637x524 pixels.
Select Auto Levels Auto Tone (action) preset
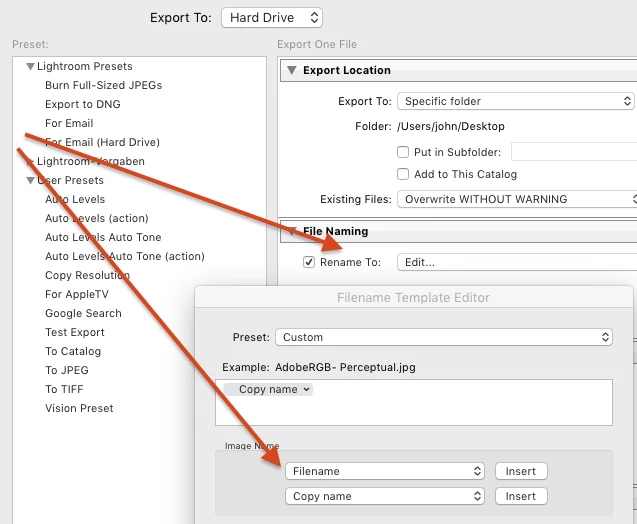pos(125,256)
